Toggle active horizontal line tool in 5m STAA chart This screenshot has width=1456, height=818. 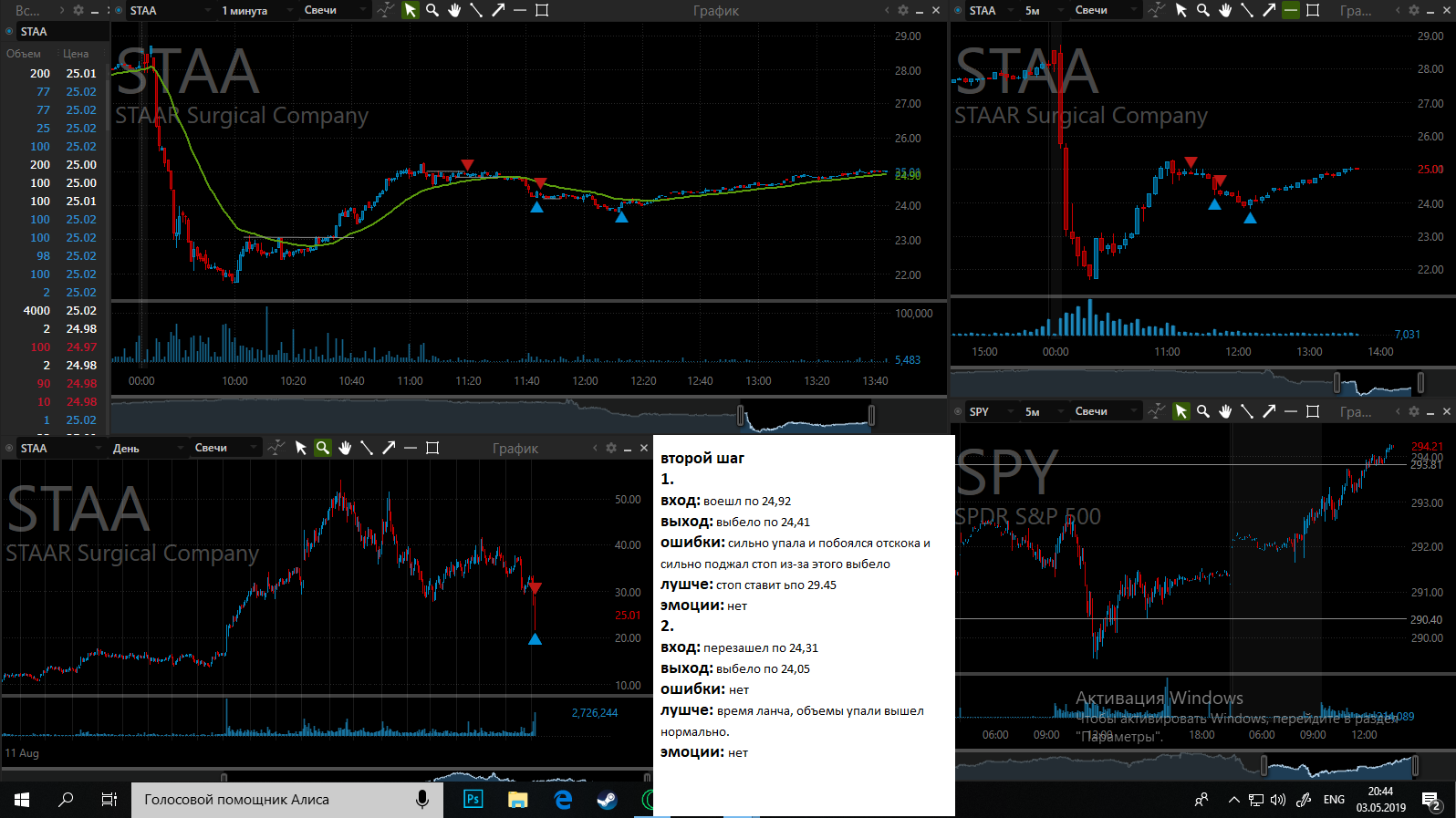tap(1291, 10)
